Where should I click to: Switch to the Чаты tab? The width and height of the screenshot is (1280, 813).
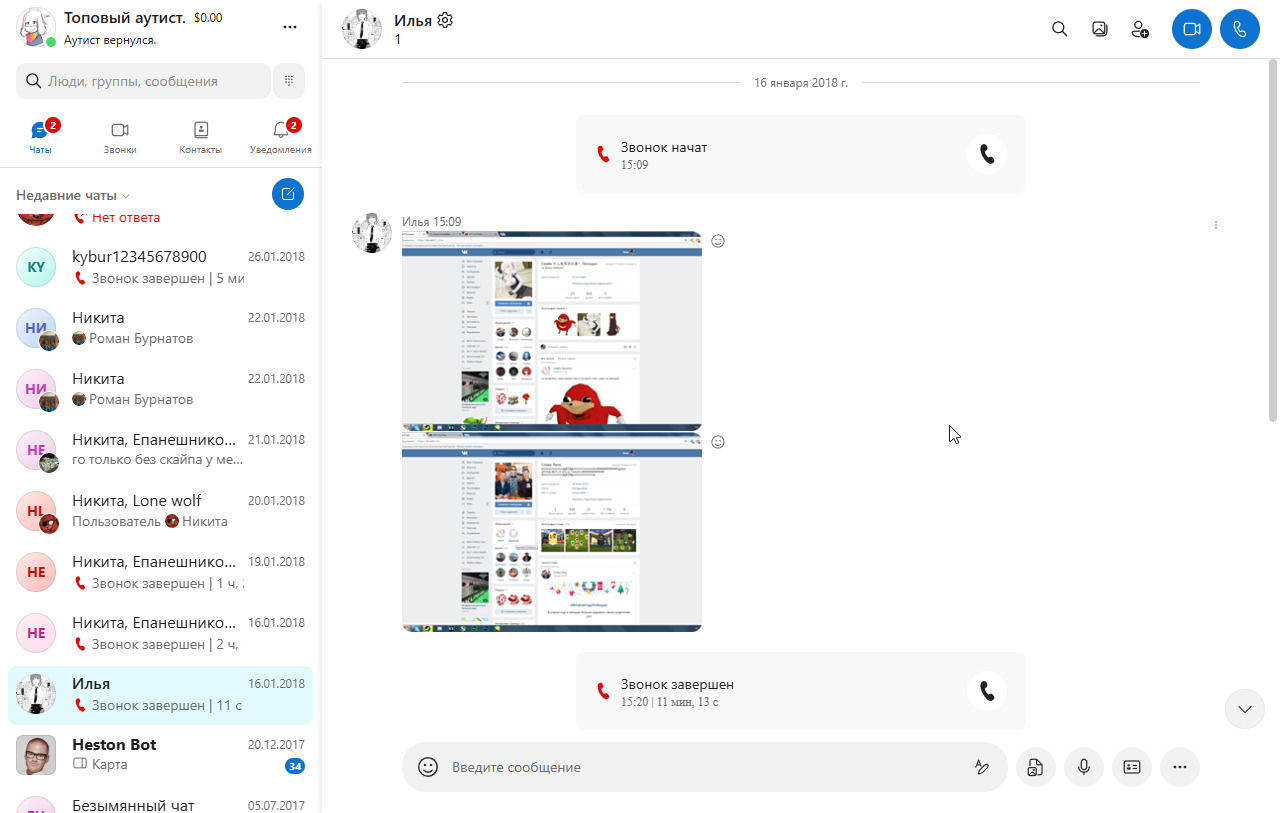[40, 138]
